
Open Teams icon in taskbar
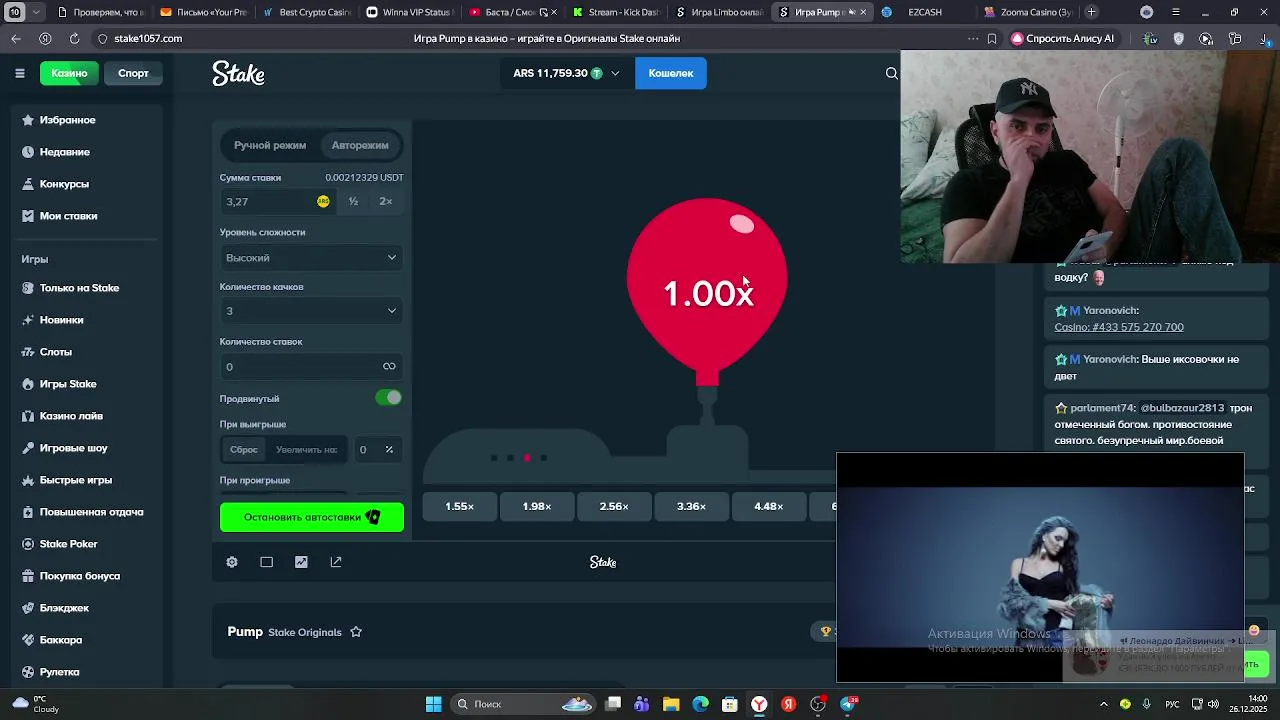click(642, 704)
